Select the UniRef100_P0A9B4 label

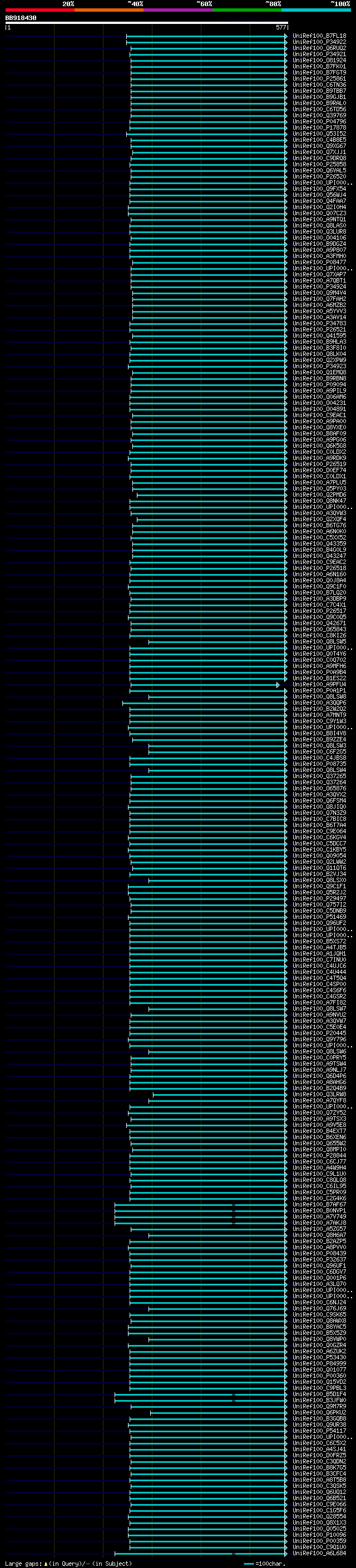pyautogui.click(x=319, y=672)
